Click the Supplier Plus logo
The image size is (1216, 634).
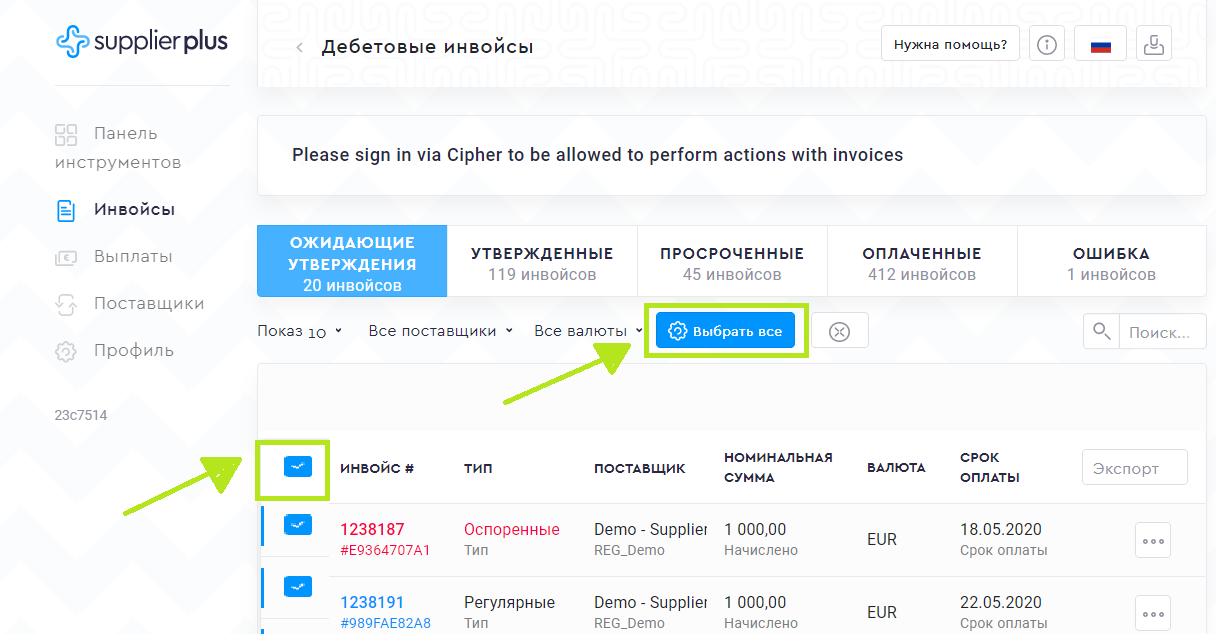click(x=141, y=42)
